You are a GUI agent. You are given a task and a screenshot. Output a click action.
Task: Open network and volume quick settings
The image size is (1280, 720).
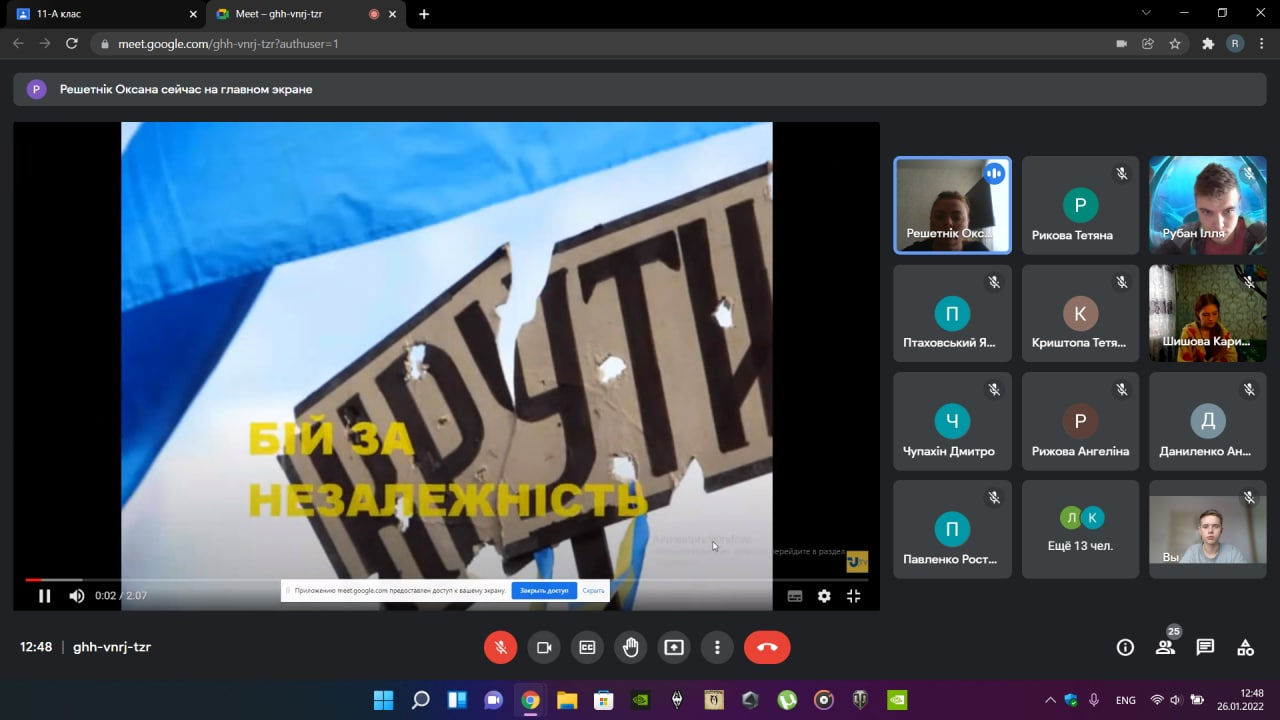click(x=1177, y=700)
